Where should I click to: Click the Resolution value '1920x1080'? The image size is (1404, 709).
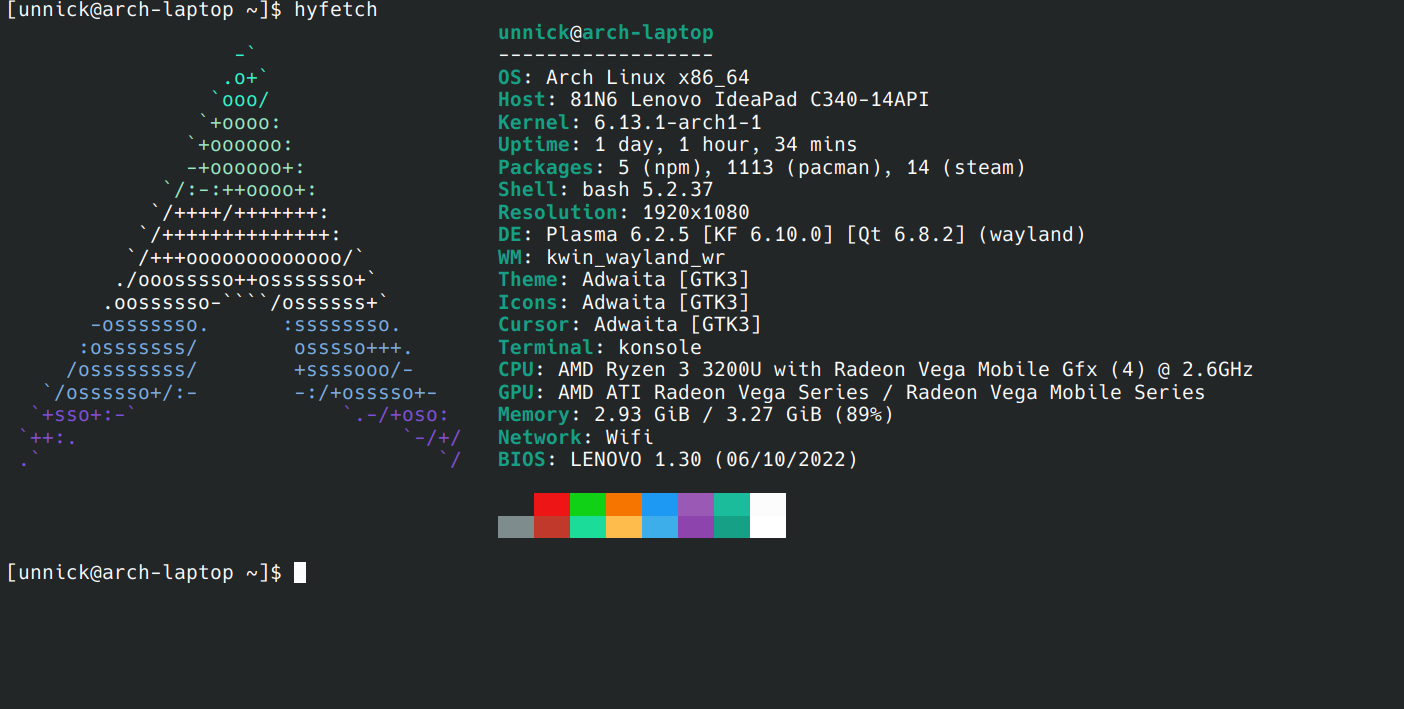point(695,213)
